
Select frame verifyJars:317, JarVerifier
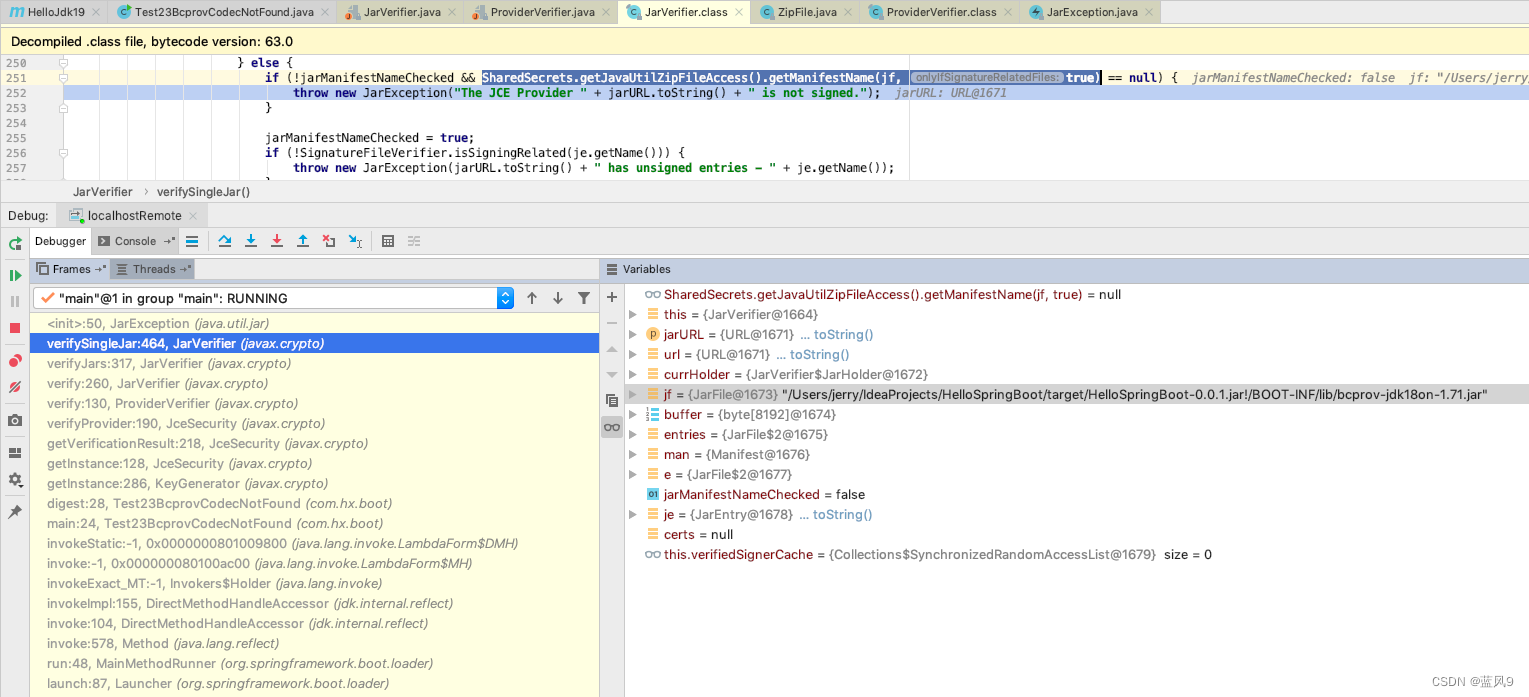pos(315,363)
